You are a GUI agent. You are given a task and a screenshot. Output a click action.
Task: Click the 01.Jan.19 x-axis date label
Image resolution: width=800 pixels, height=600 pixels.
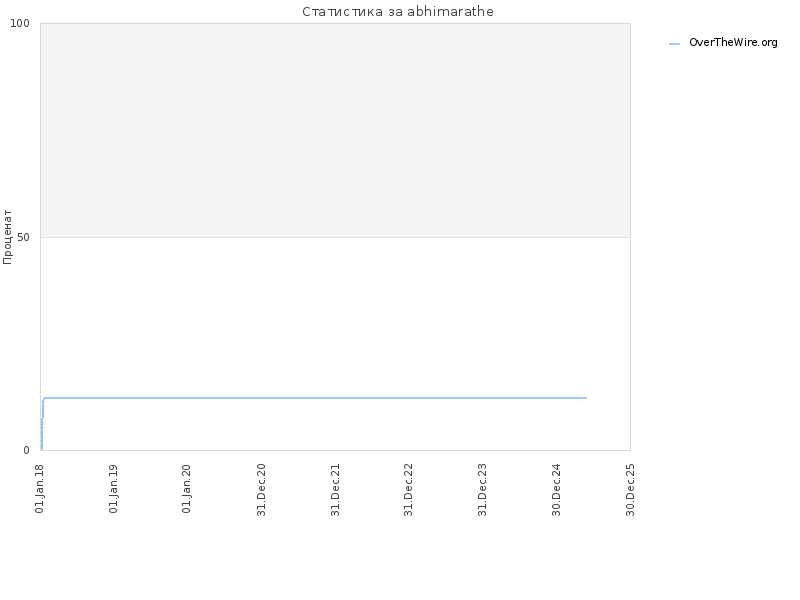click(113, 489)
